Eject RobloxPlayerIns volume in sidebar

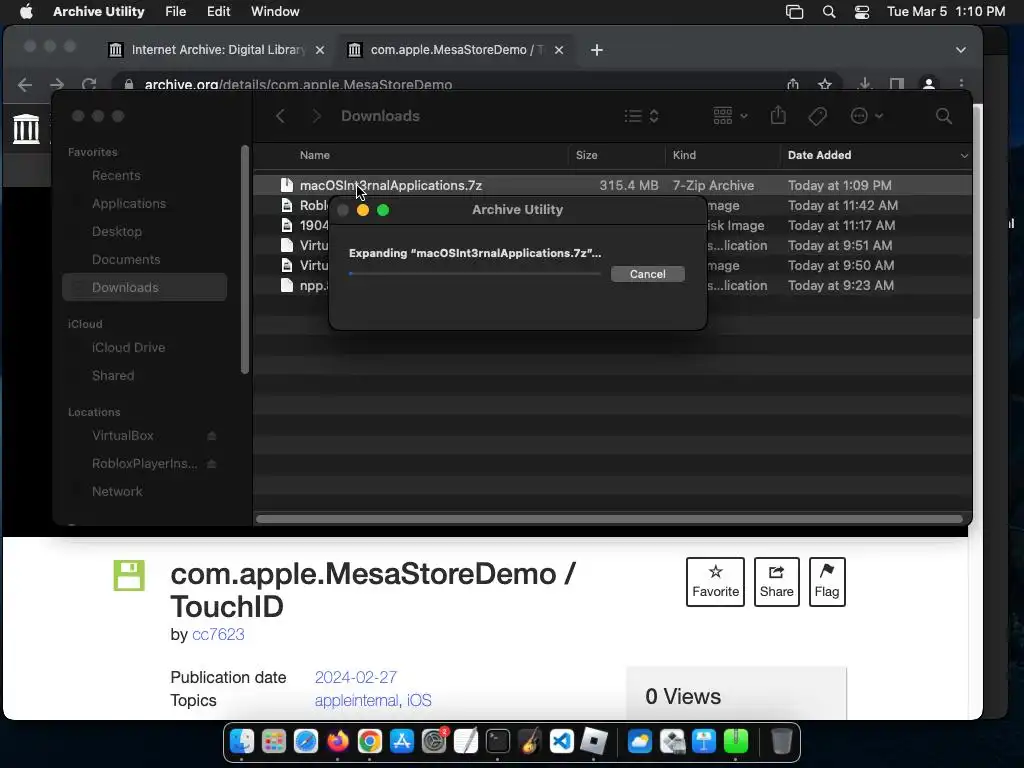(x=212, y=464)
